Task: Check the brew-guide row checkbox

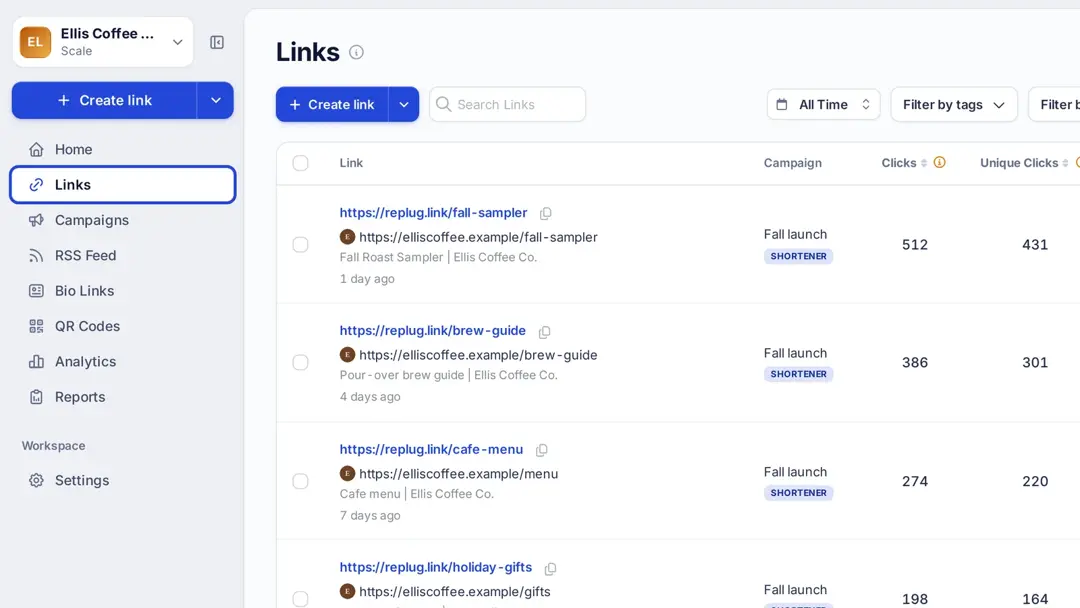Action: (x=300, y=362)
